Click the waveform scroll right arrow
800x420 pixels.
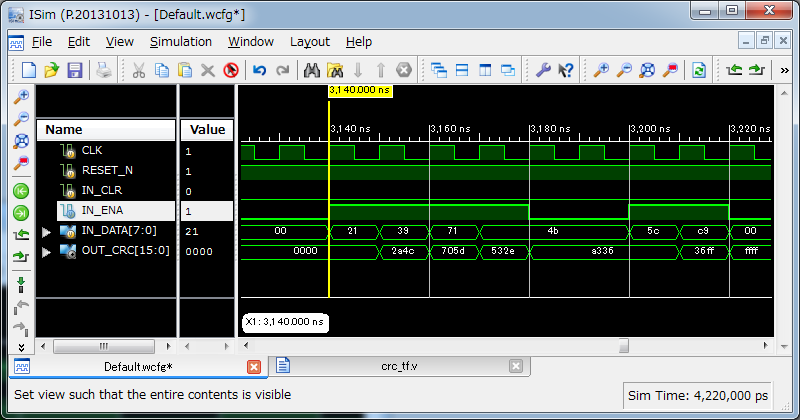point(765,345)
